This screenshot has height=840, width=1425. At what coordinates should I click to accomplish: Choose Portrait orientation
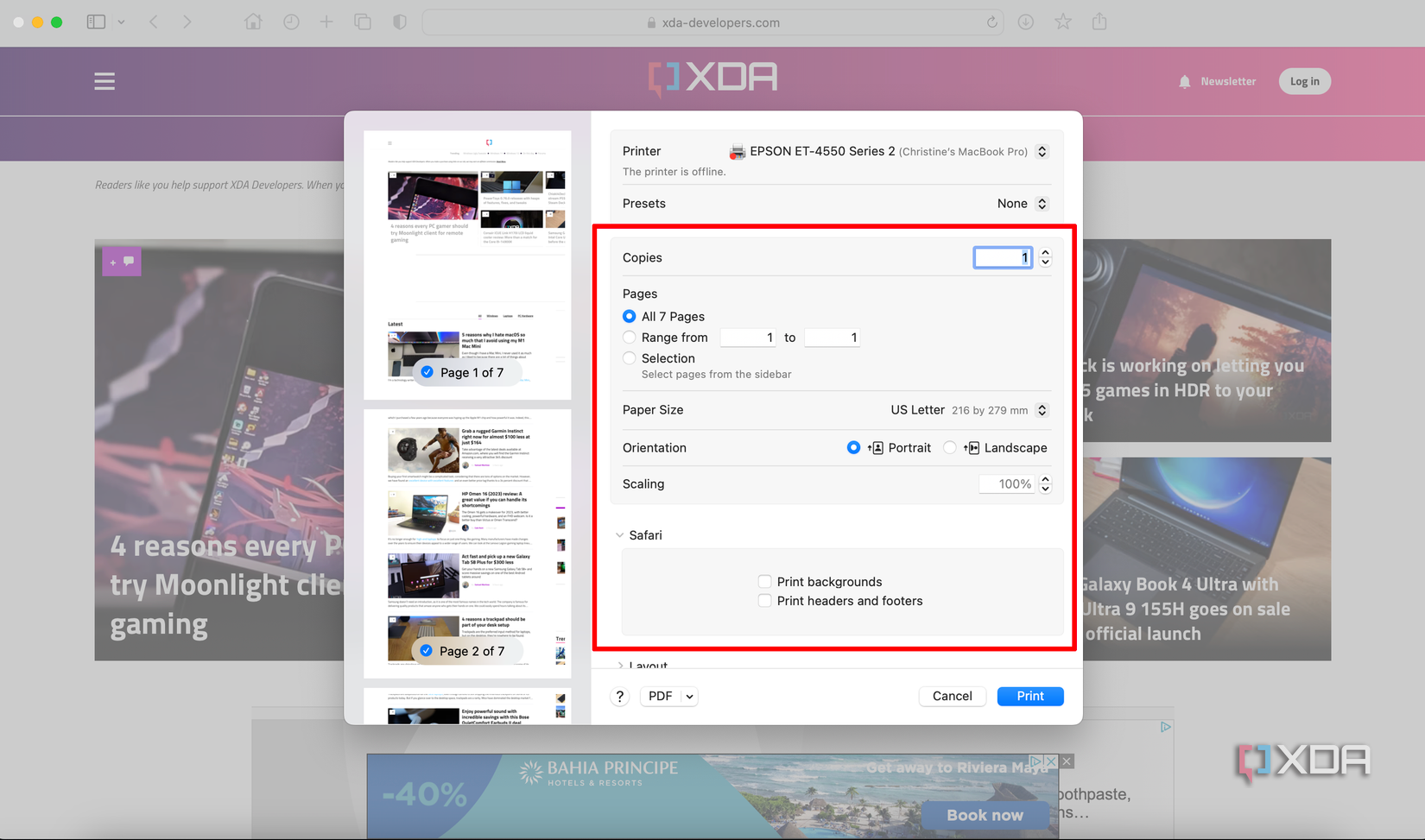[x=853, y=448]
